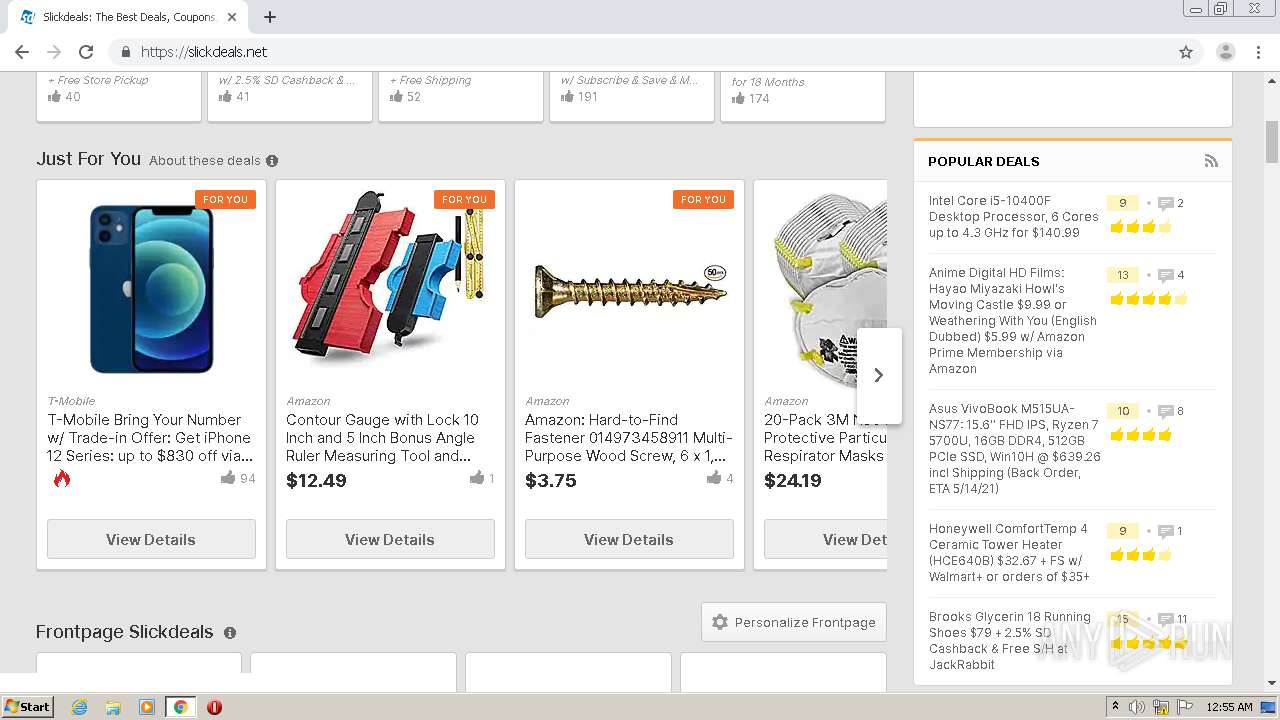Bookmark this page with the star icon
1280x720 pixels.
point(1186,52)
